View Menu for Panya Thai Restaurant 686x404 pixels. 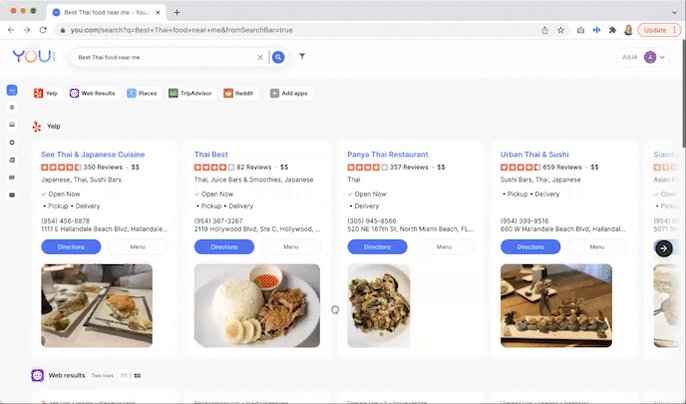(x=444, y=247)
